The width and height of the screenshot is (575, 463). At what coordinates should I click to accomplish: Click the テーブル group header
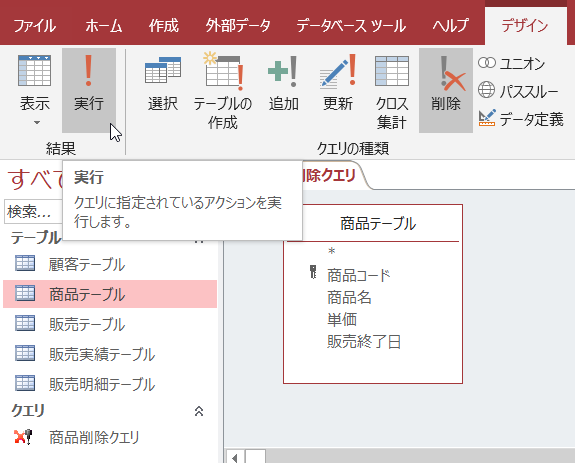[36, 238]
